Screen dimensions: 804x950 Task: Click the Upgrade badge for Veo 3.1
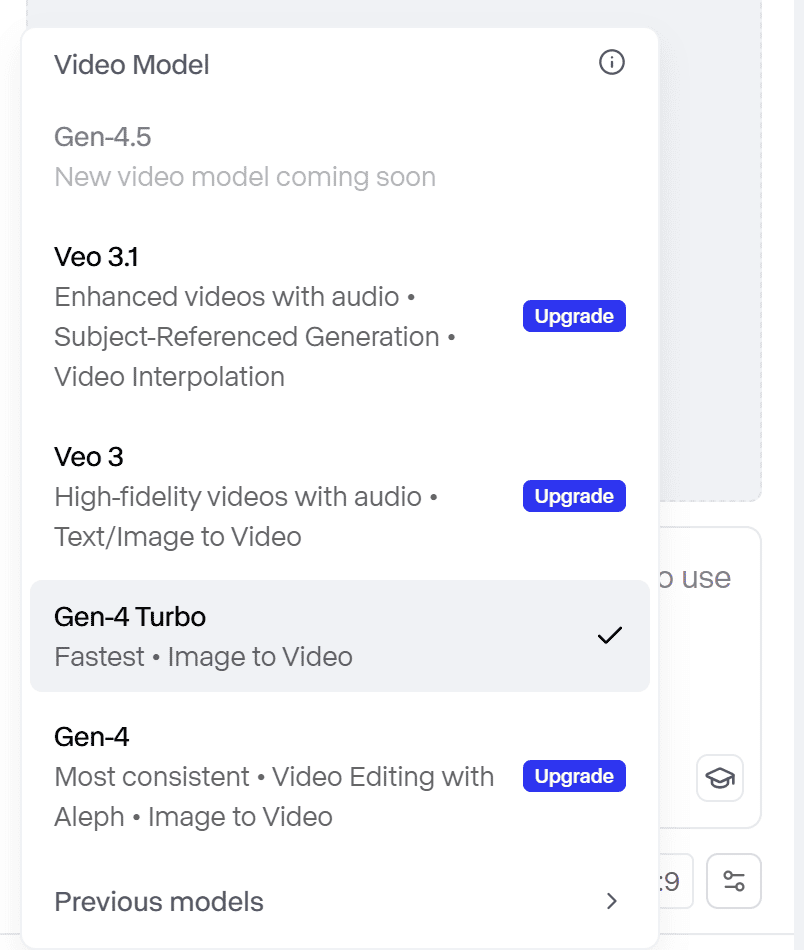click(x=574, y=317)
